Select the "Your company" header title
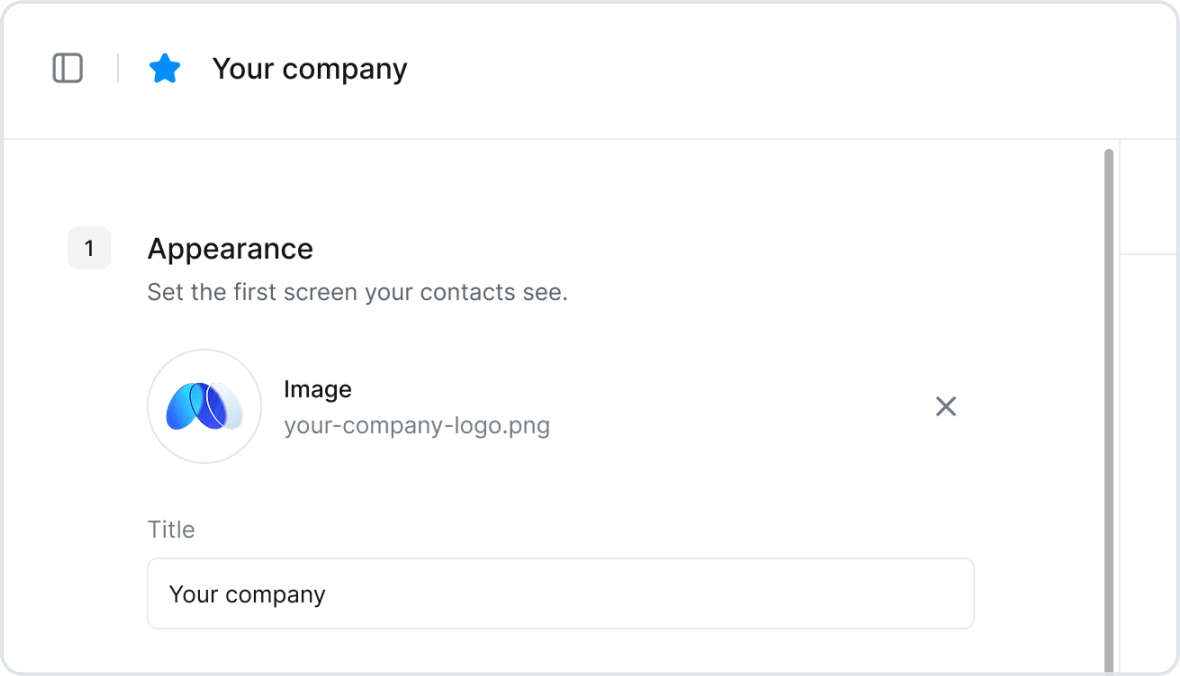Viewport: 1180px width, 676px height. click(309, 69)
